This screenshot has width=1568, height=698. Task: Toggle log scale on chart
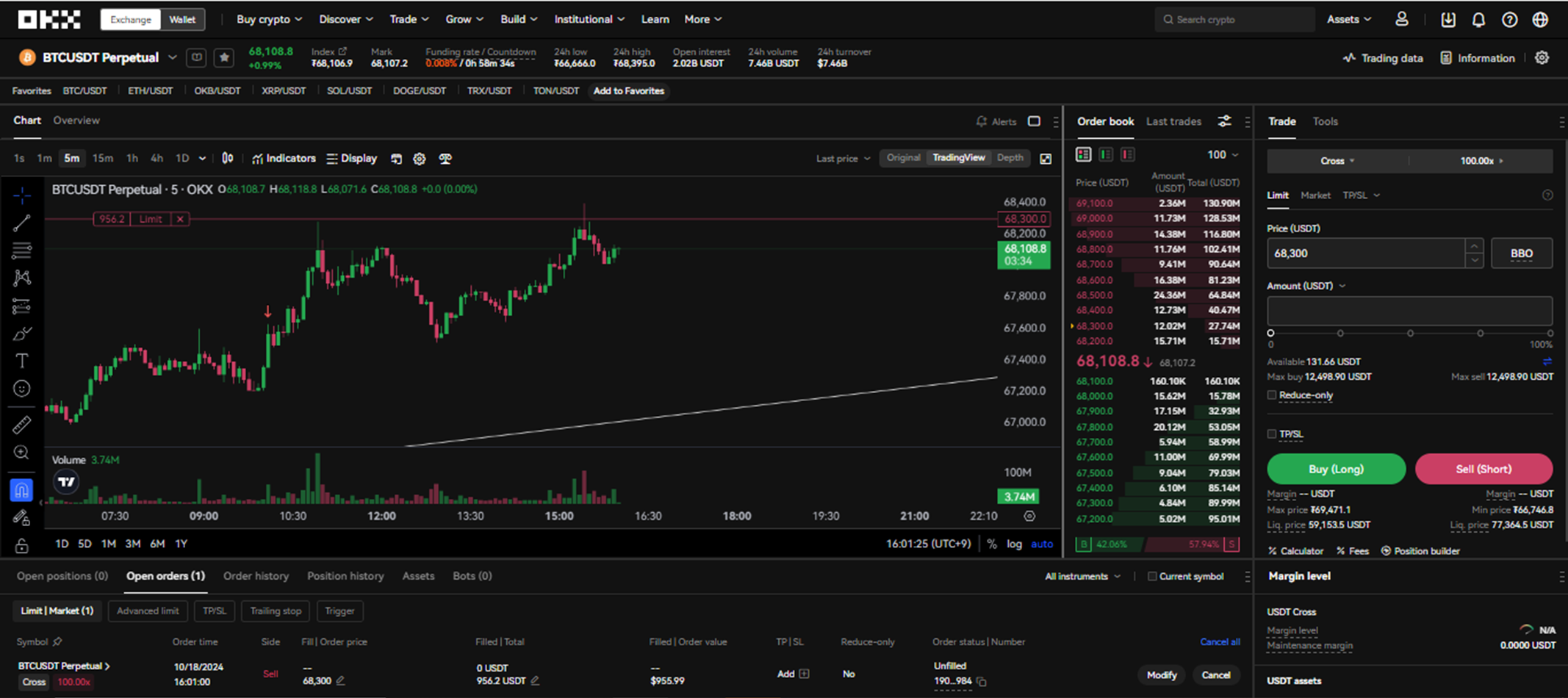click(1014, 544)
